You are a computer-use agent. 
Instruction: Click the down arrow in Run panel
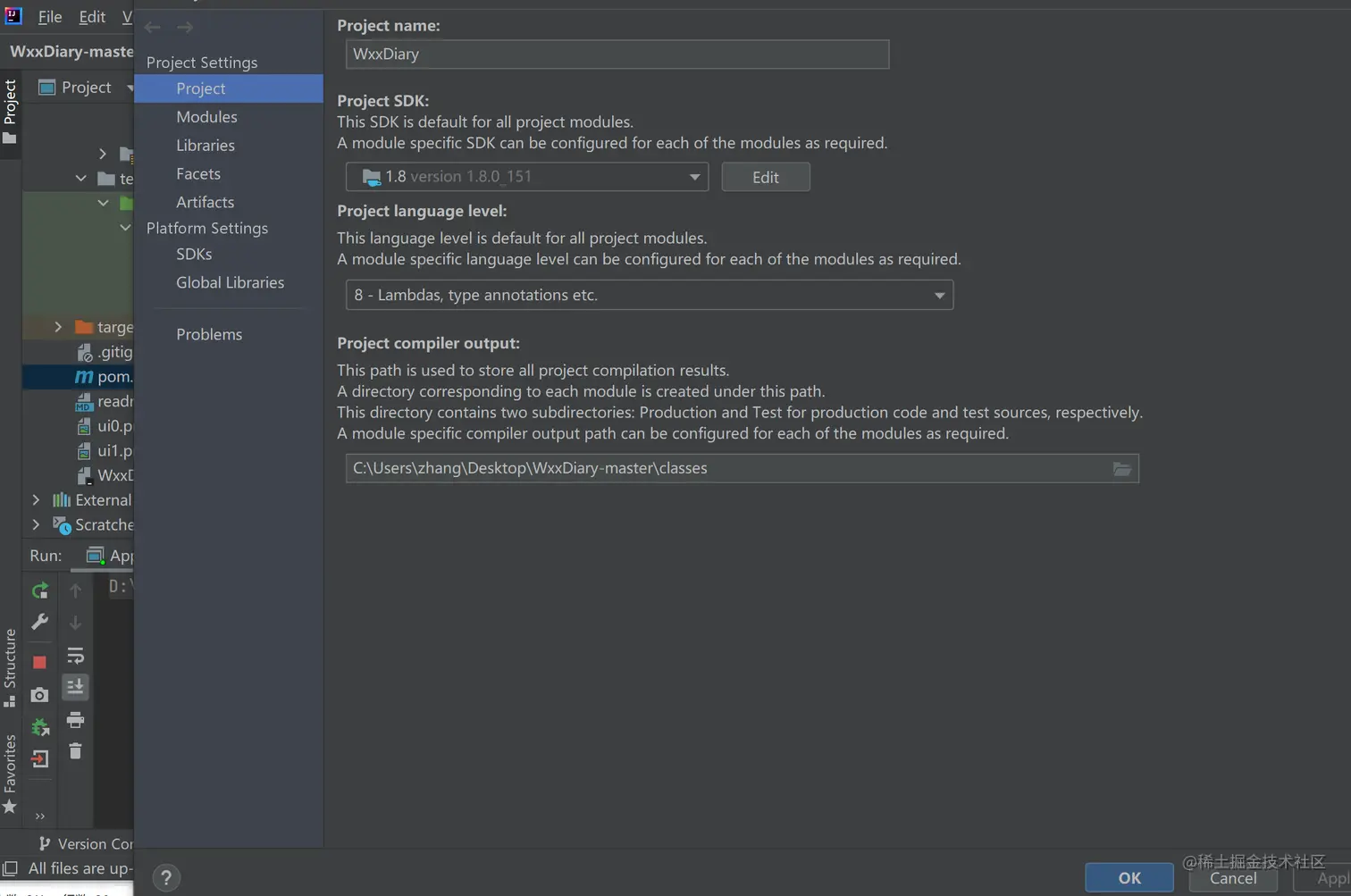tap(75, 623)
